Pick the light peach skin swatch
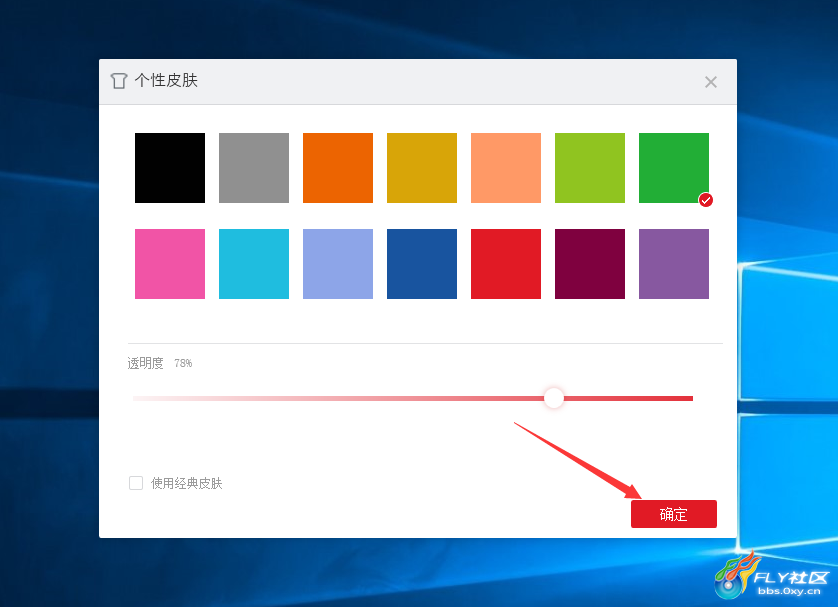 pyautogui.click(x=506, y=168)
